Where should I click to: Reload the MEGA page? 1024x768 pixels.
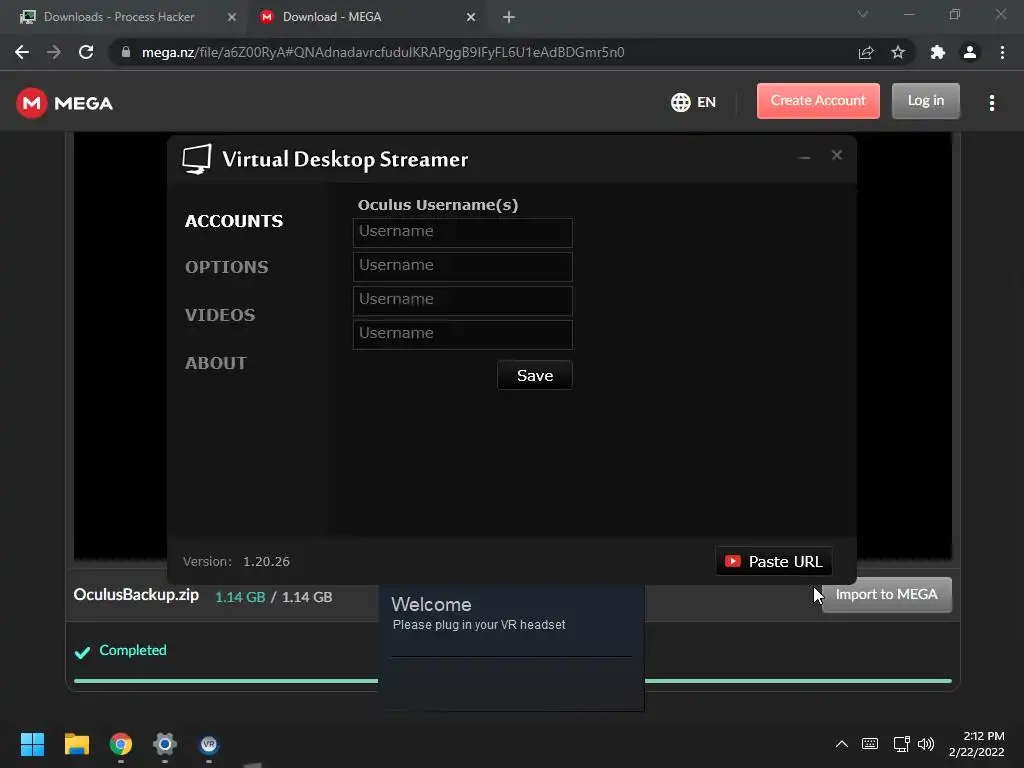pos(86,52)
